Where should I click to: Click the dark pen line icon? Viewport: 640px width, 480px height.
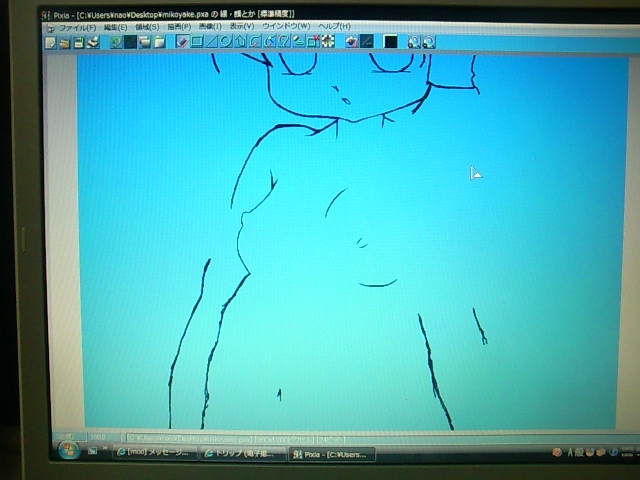[366, 42]
